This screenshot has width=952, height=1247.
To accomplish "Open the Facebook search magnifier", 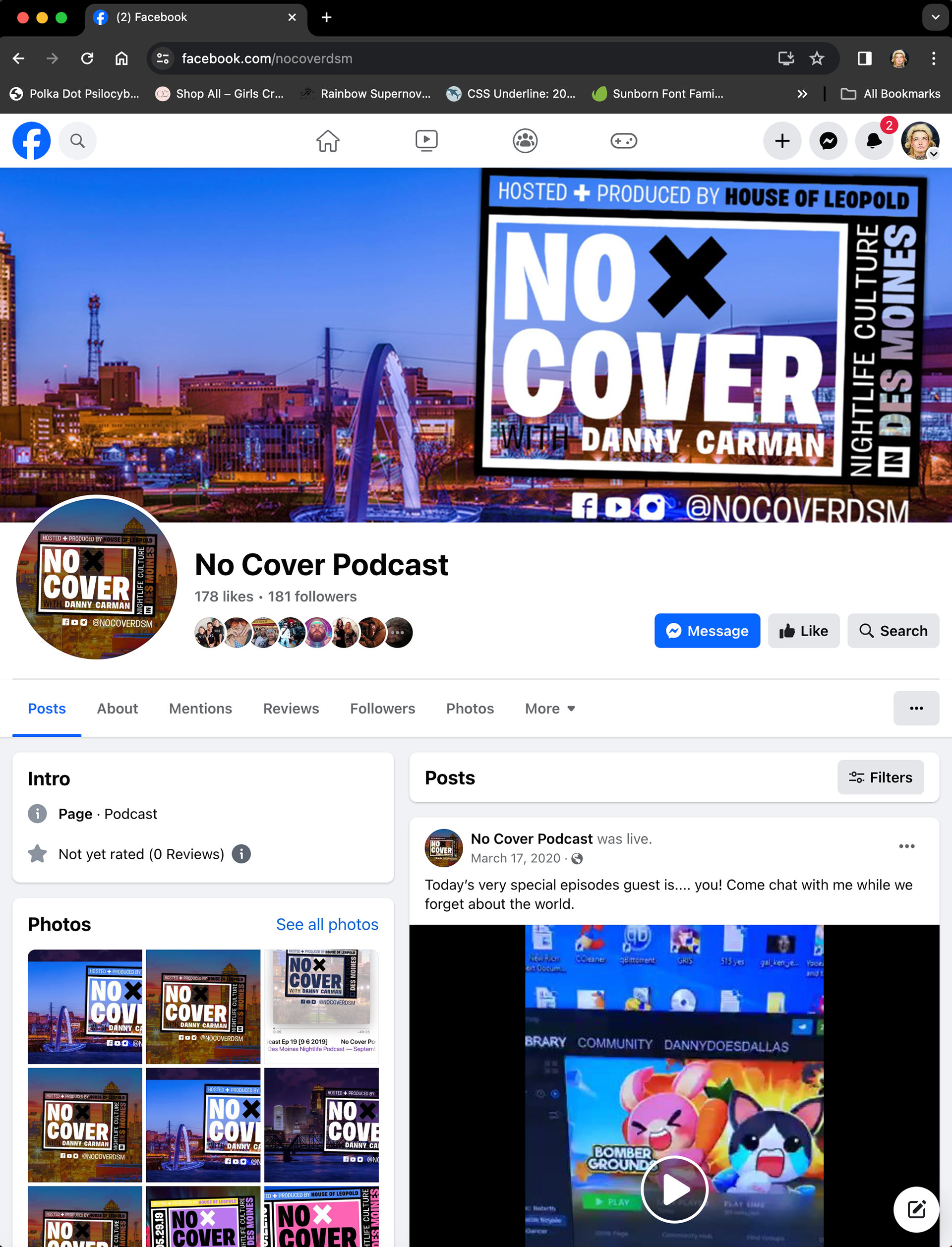I will (x=78, y=140).
